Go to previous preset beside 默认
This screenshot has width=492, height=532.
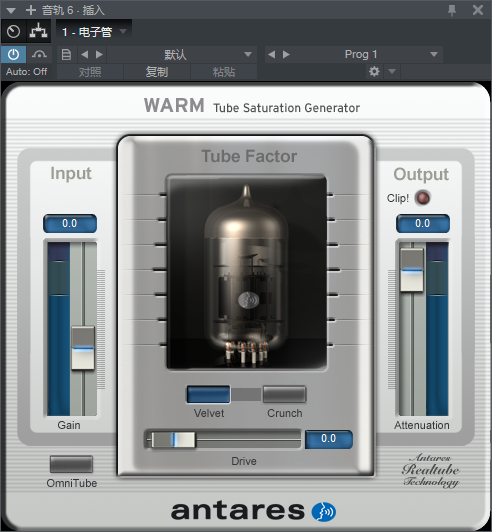coord(84,54)
